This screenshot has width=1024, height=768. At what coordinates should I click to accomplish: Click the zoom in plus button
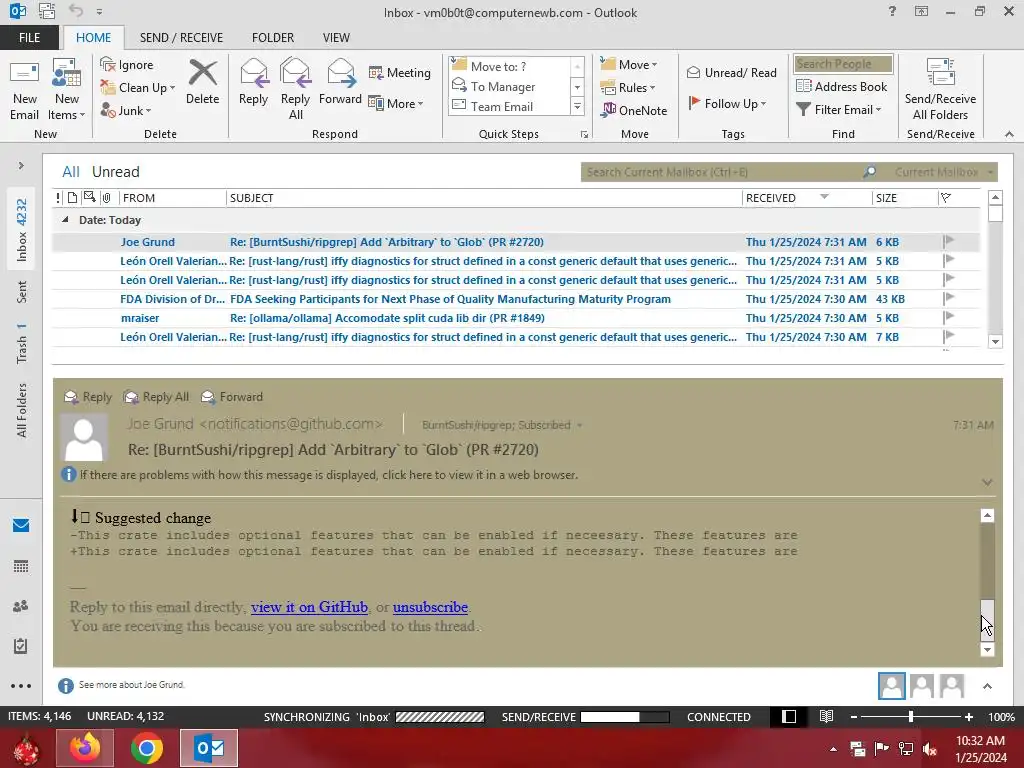click(x=968, y=716)
